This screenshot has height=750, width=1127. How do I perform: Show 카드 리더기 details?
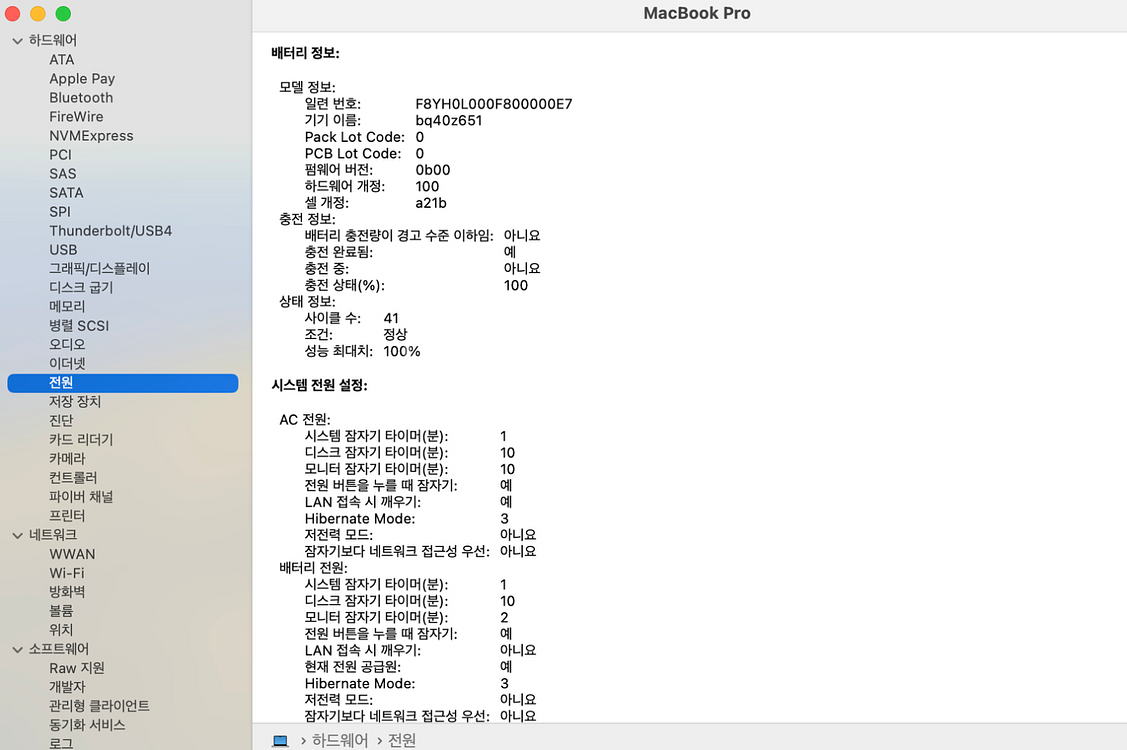coord(81,439)
